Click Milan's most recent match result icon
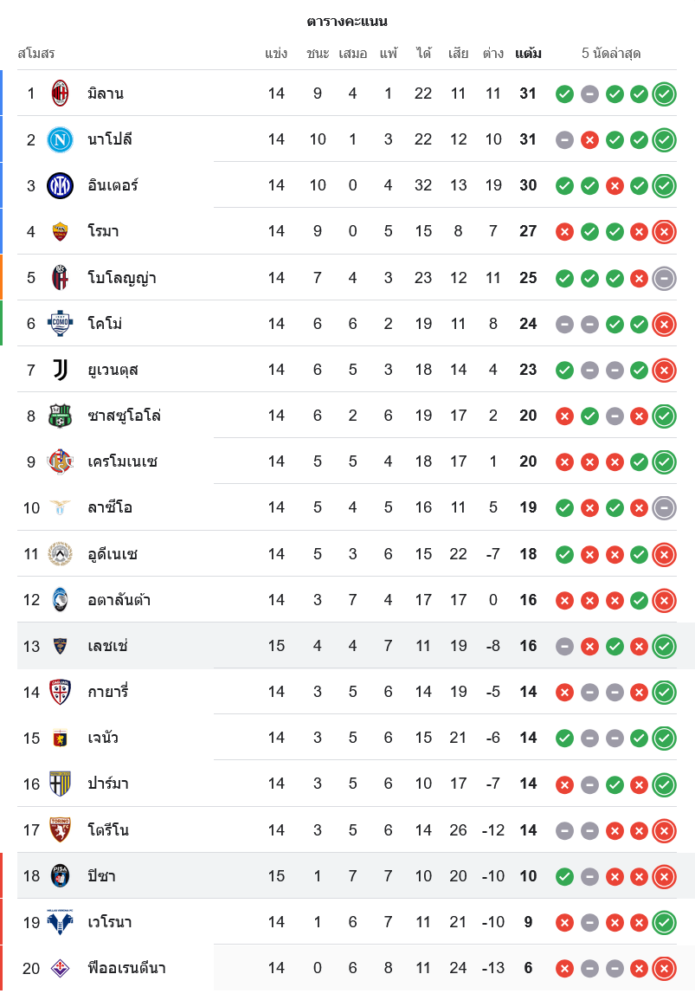Viewport: 695px width, 1000px height. tap(664, 94)
